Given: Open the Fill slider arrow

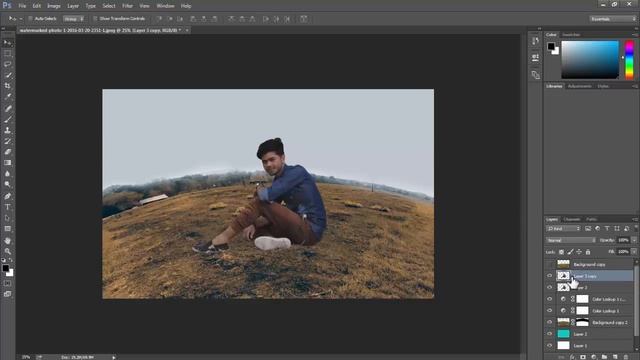Looking at the screenshot, I should pyautogui.click(x=633, y=252).
